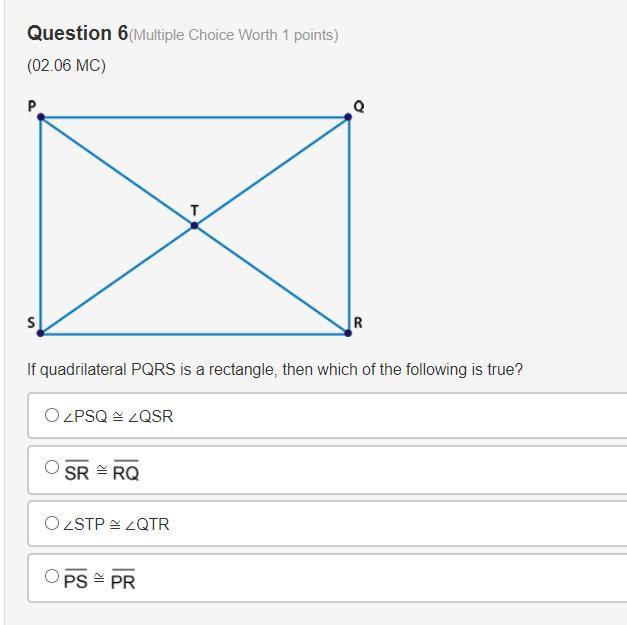
Task: Click vertex point R on the diagram
Action: click(348, 333)
